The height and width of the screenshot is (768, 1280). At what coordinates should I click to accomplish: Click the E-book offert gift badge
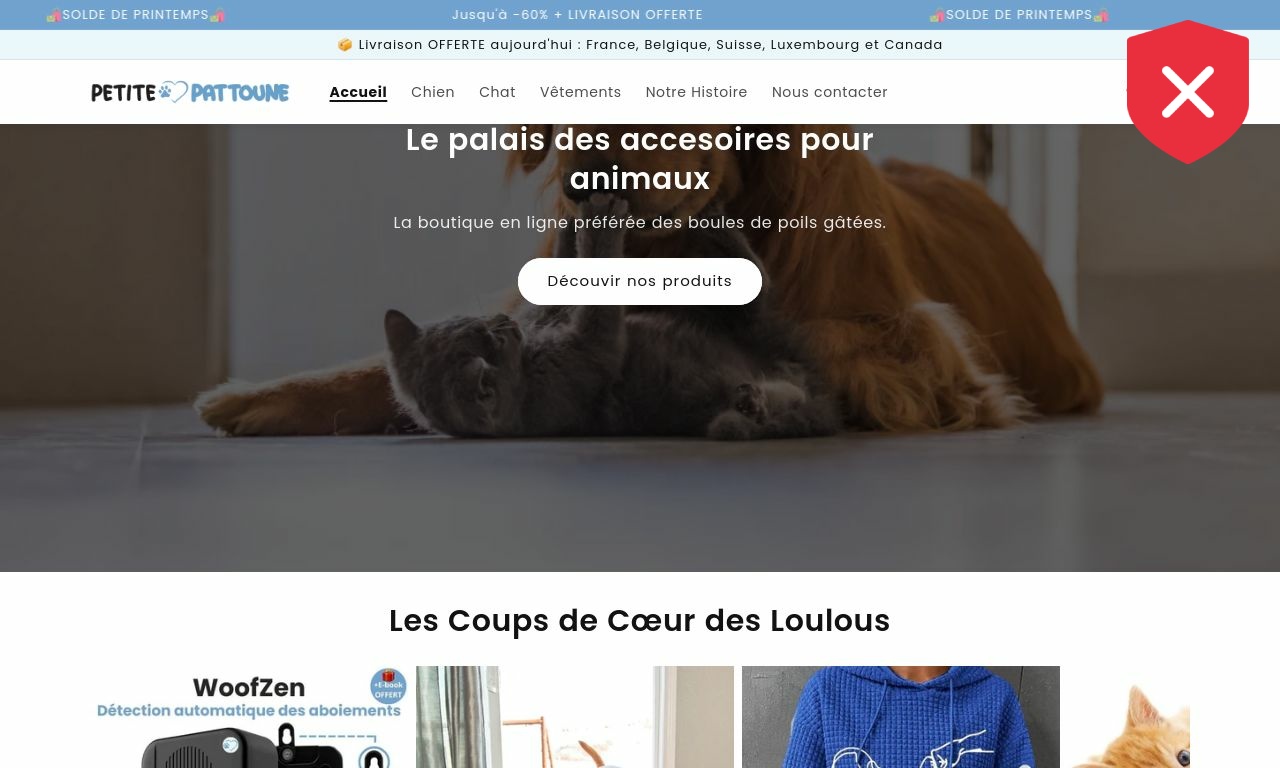(388, 686)
